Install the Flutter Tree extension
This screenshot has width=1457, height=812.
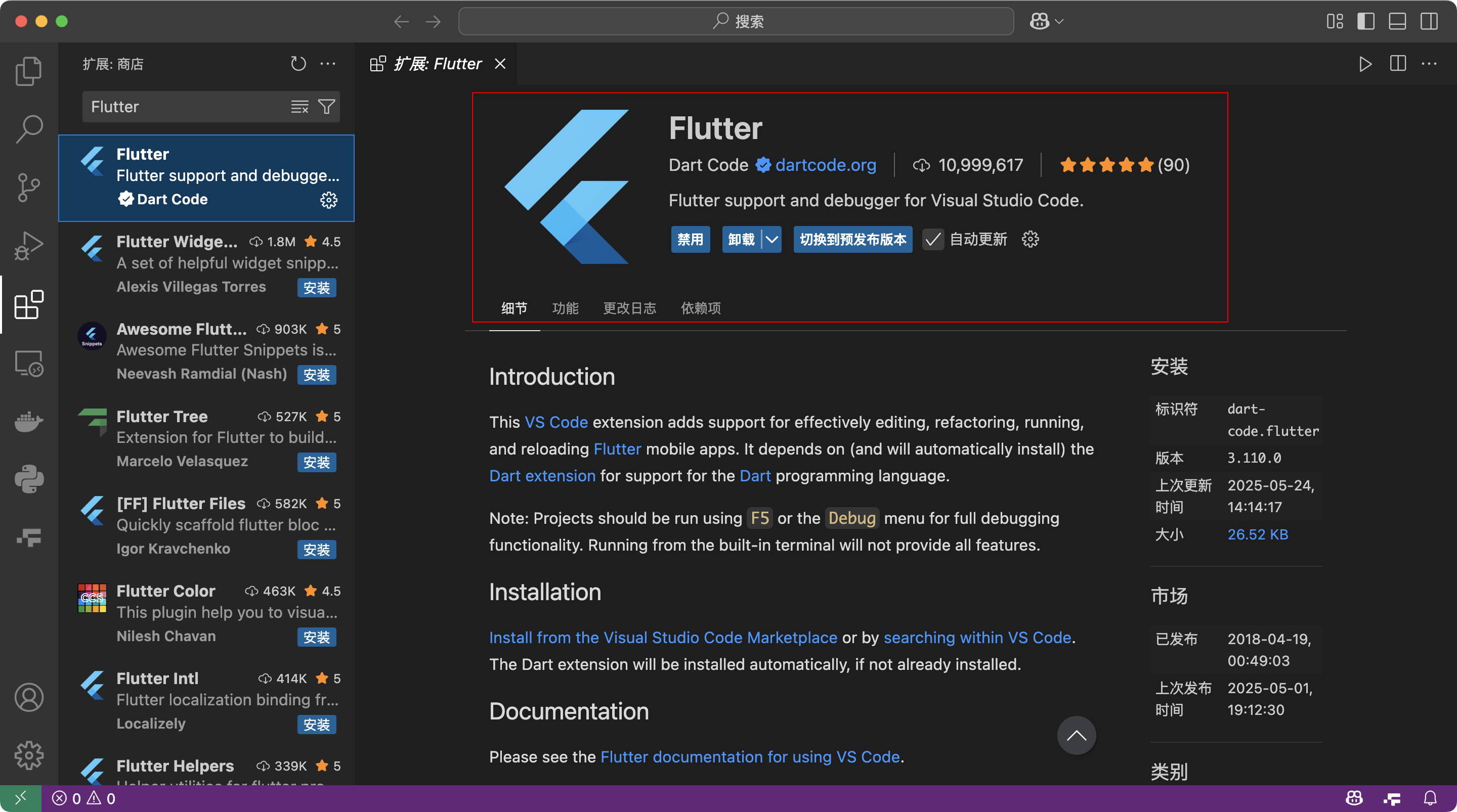click(x=316, y=462)
